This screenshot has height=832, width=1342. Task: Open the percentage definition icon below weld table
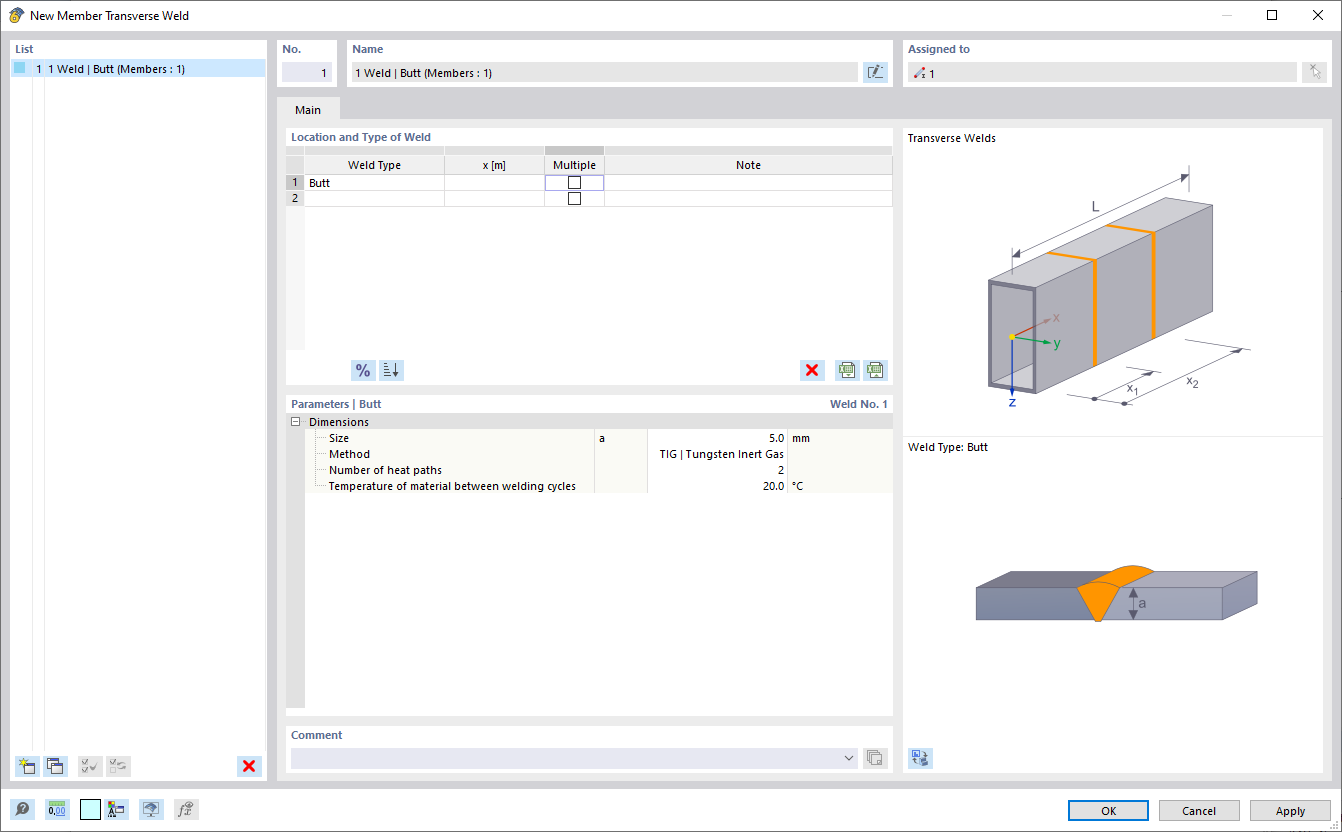[x=363, y=370]
